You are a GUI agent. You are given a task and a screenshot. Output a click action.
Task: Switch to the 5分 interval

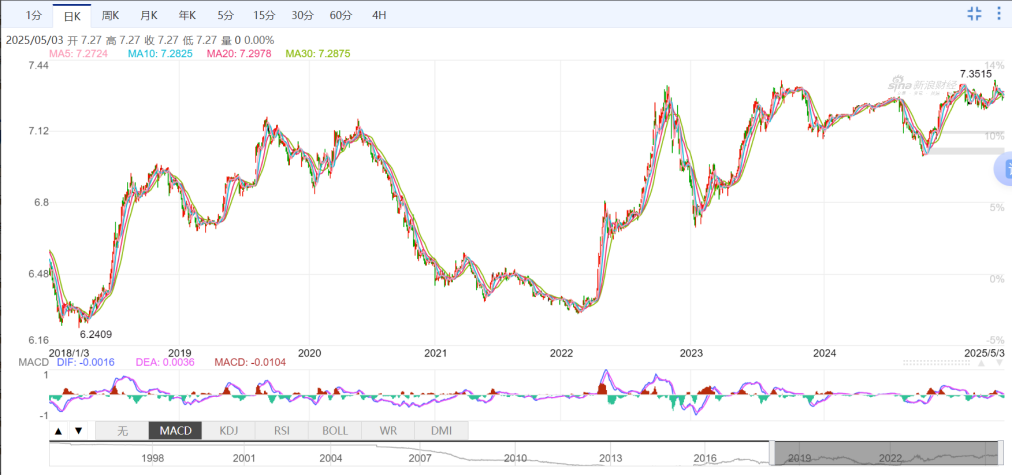(x=225, y=15)
